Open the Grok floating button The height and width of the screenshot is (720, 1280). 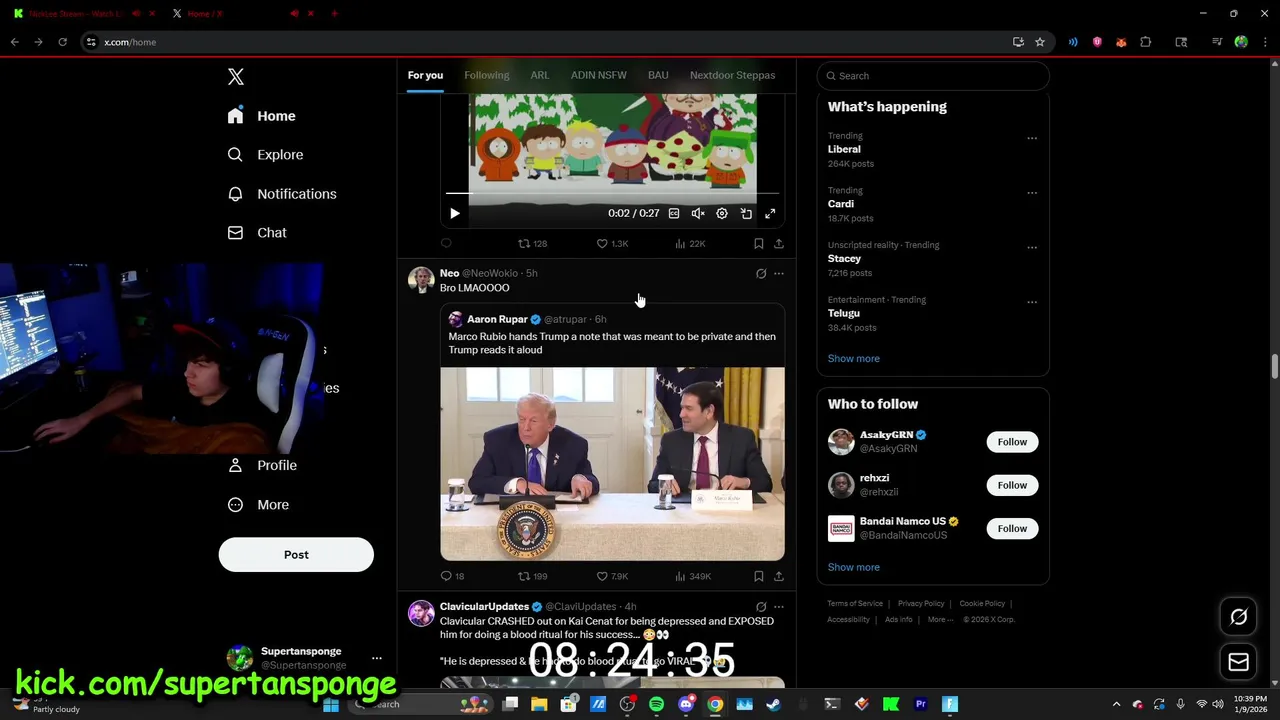[x=1239, y=617]
